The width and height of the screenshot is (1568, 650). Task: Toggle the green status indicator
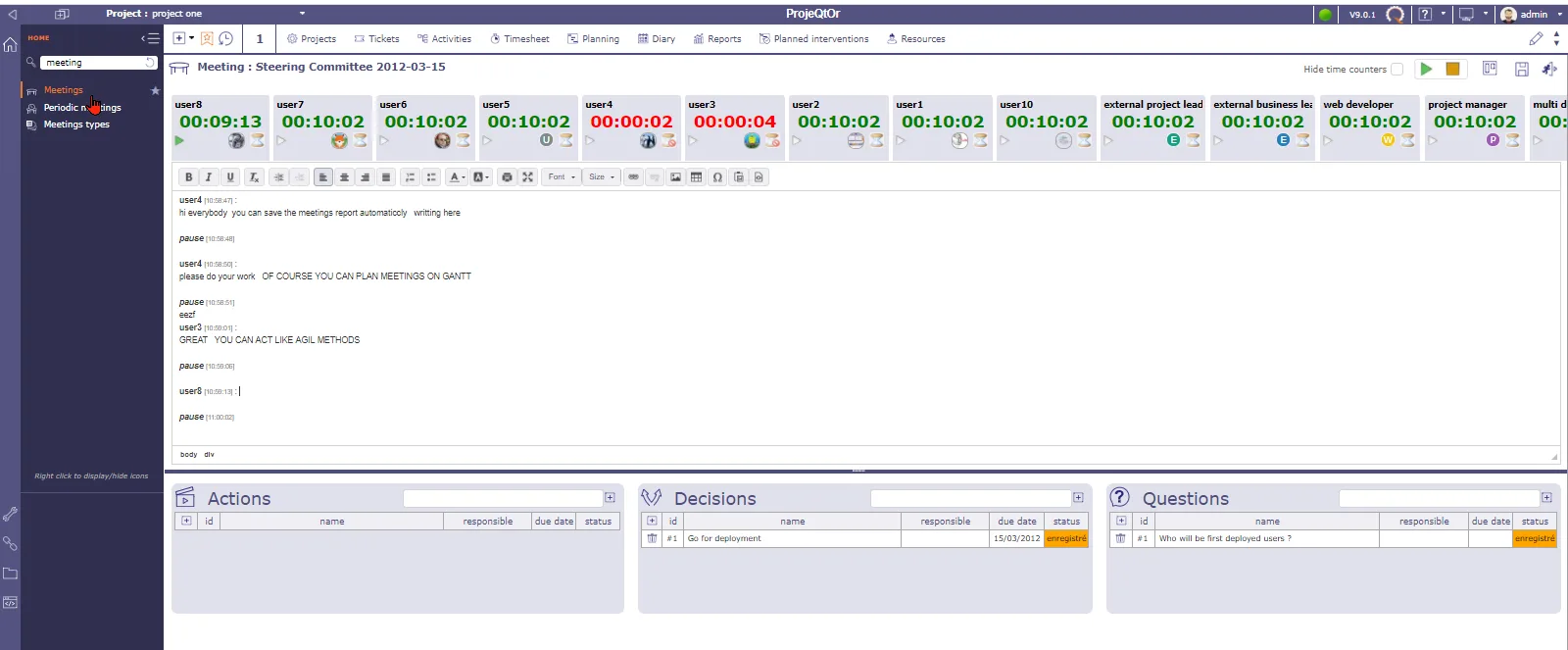coord(1325,15)
